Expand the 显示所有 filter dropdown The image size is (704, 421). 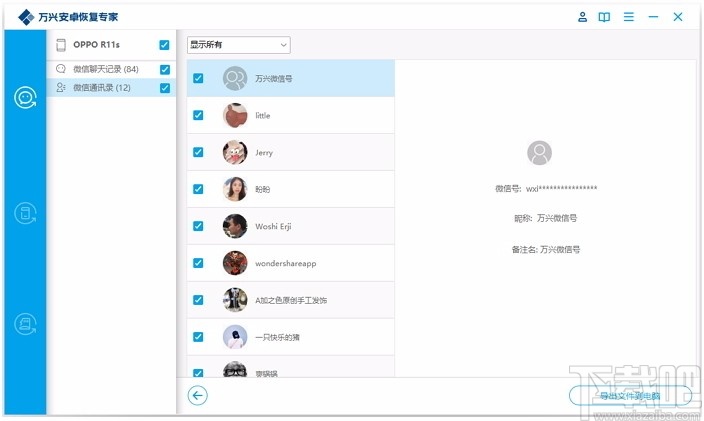[239, 45]
